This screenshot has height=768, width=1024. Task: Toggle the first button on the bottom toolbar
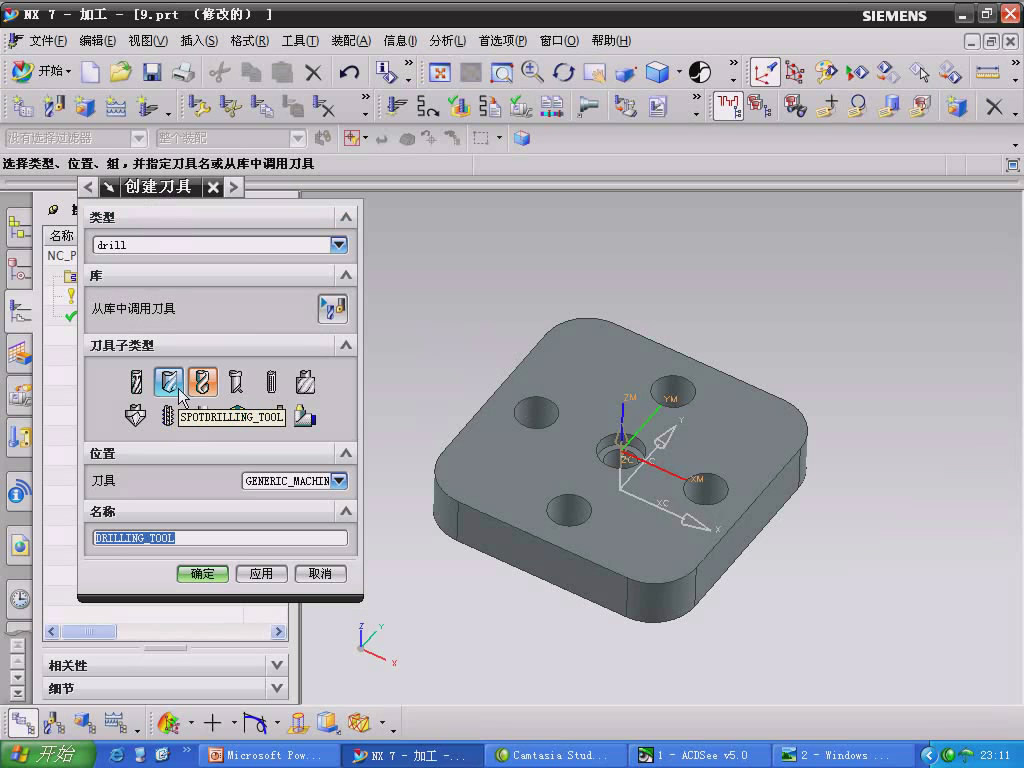pos(23,723)
